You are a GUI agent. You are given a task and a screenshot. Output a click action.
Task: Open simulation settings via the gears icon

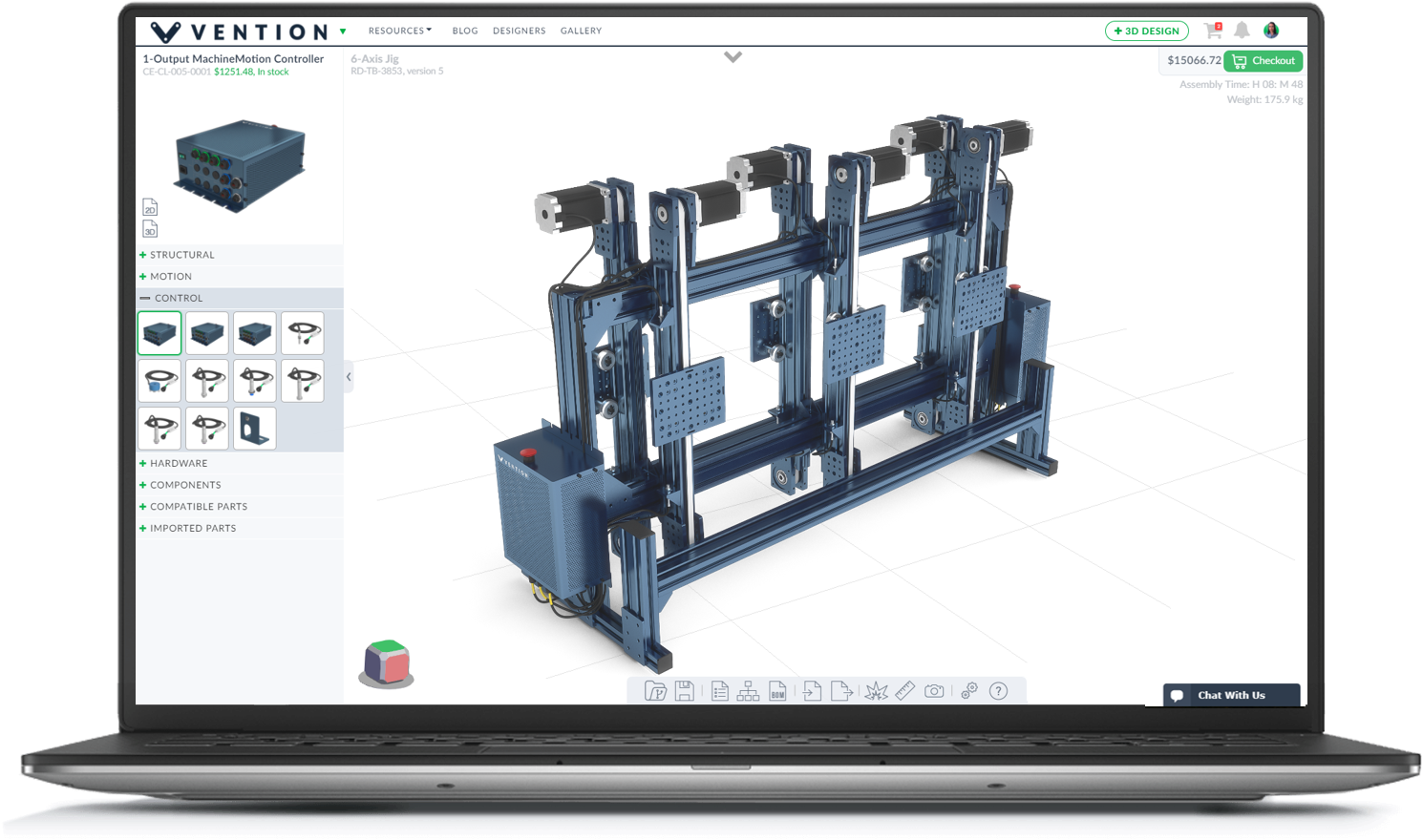(969, 690)
